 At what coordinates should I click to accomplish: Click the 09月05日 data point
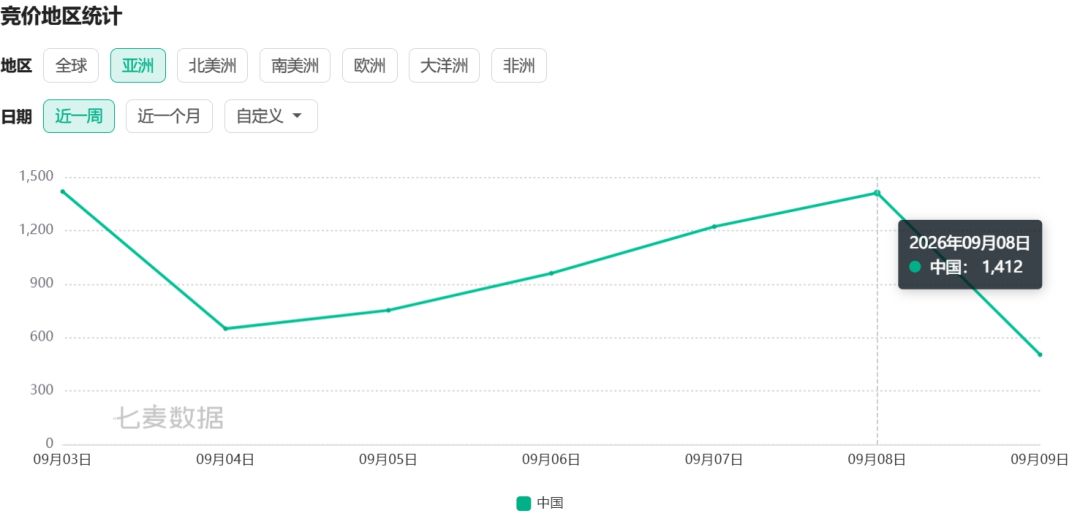click(388, 310)
